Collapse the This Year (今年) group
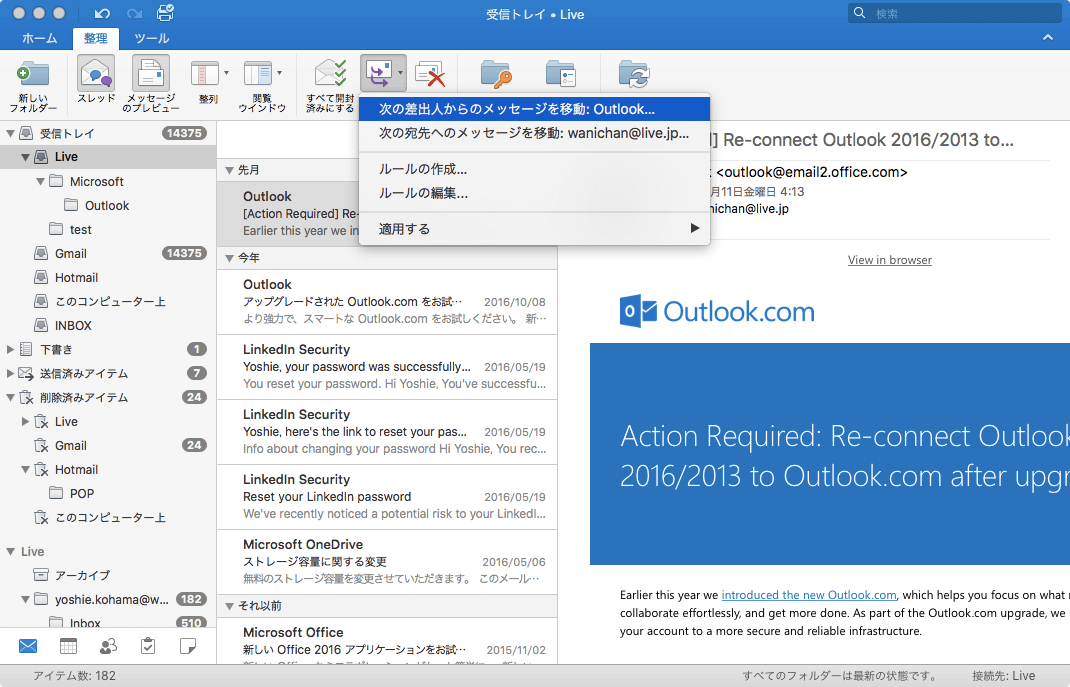The width and height of the screenshot is (1070, 687). click(229, 259)
